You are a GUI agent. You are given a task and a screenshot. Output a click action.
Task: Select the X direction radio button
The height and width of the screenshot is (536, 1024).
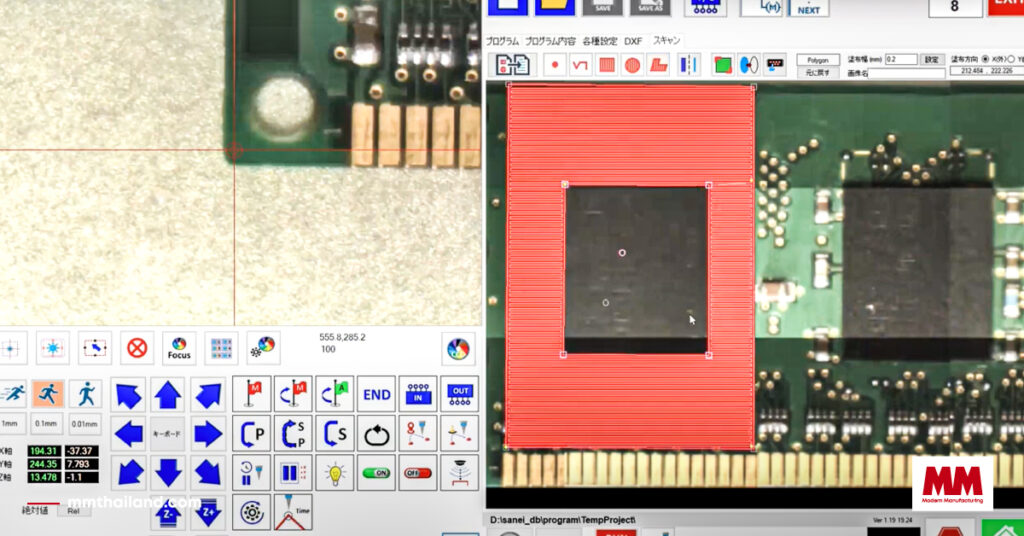[x=986, y=59]
